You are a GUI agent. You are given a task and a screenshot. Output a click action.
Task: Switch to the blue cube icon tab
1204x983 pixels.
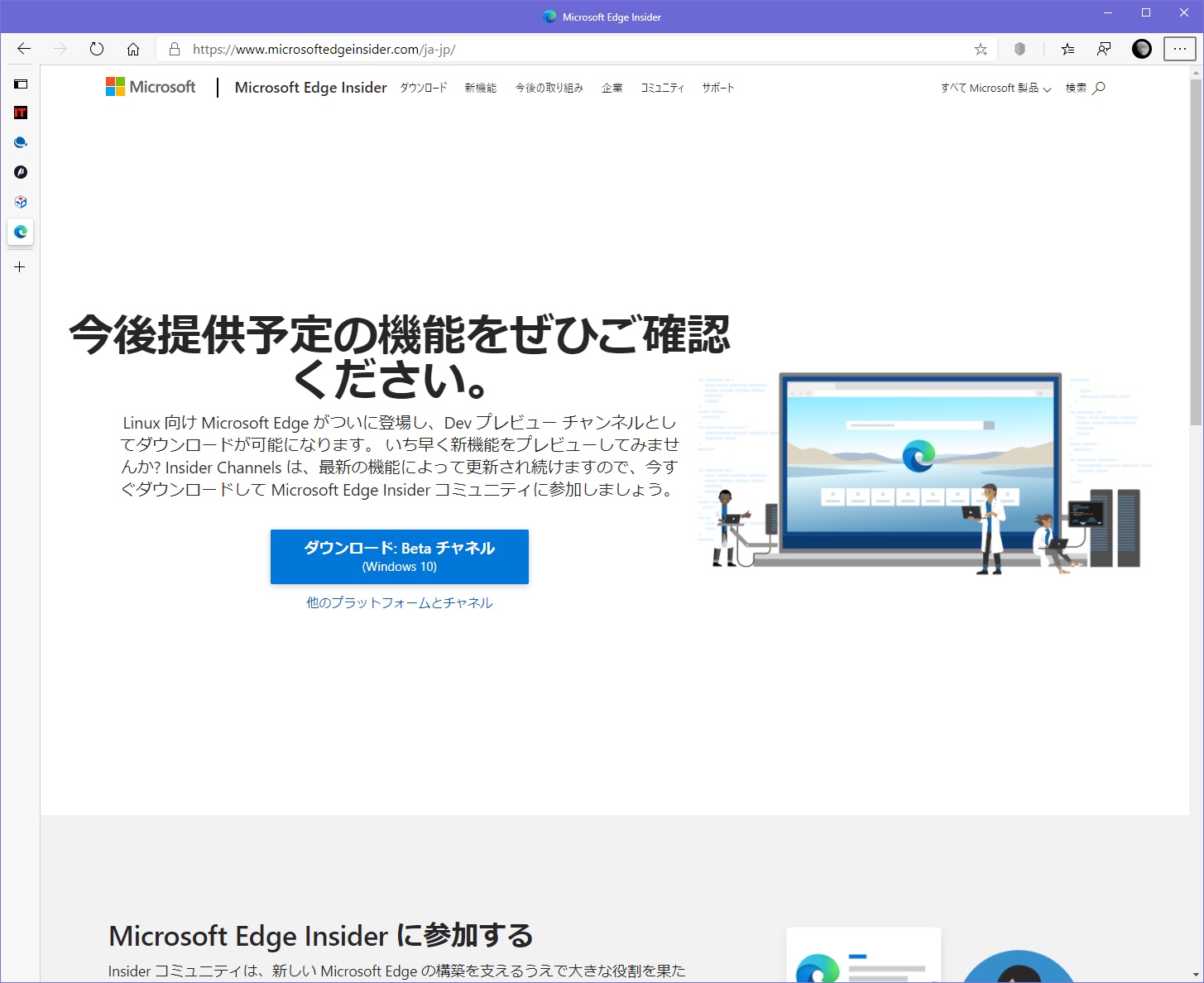[21, 202]
